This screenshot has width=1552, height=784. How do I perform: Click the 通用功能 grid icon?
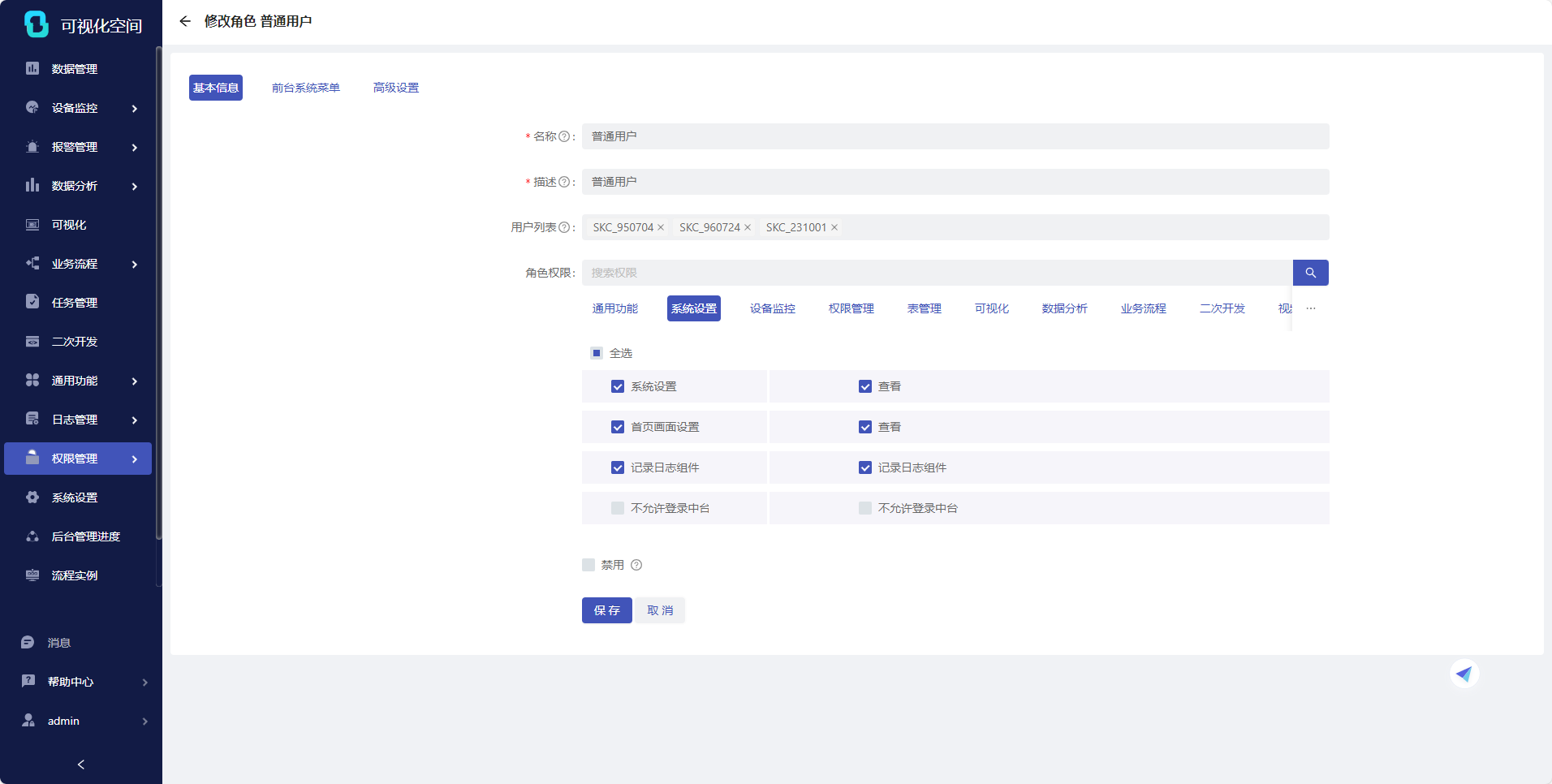pos(32,380)
